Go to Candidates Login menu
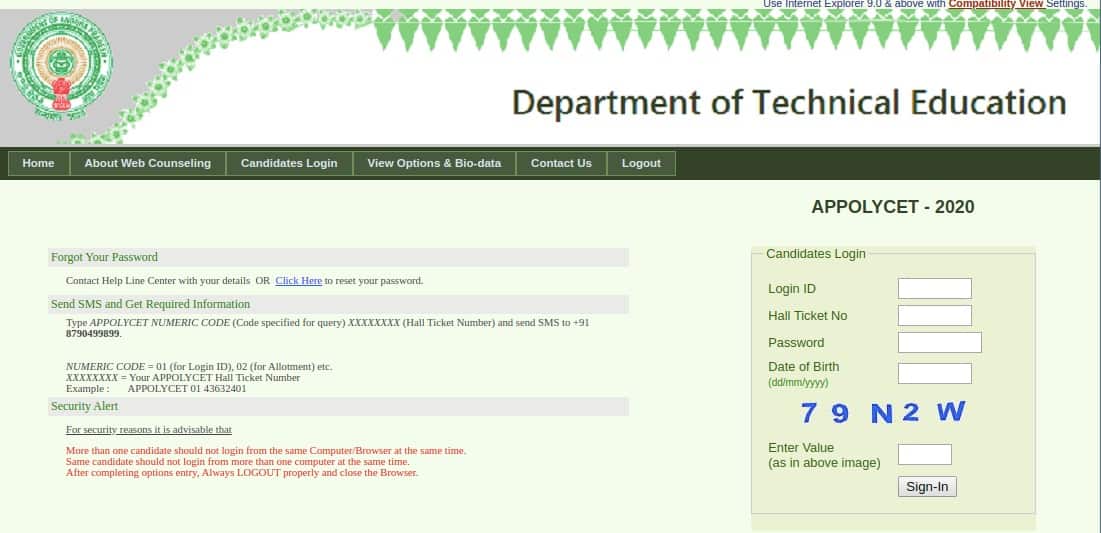The width and height of the screenshot is (1101, 533). [x=289, y=164]
